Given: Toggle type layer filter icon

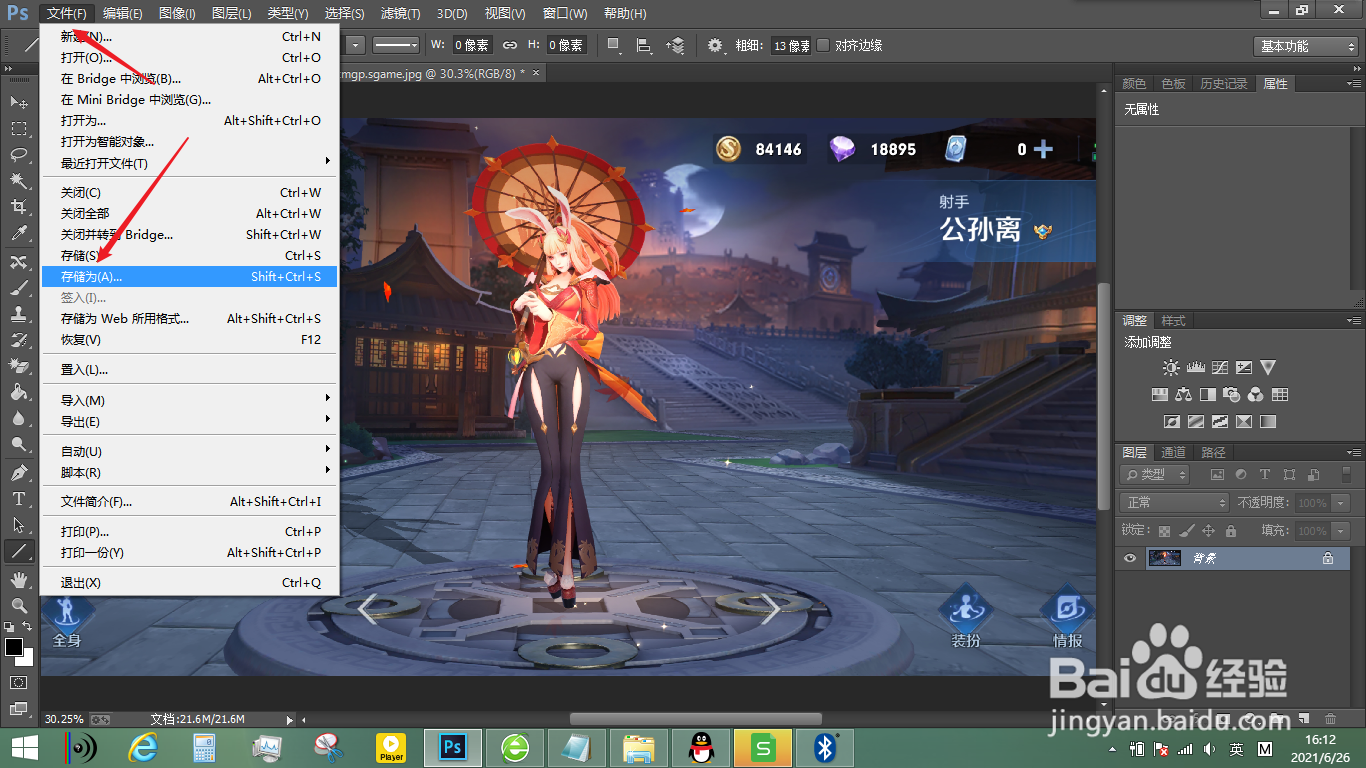Looking at the screenshot, I should click(1265, 475).
